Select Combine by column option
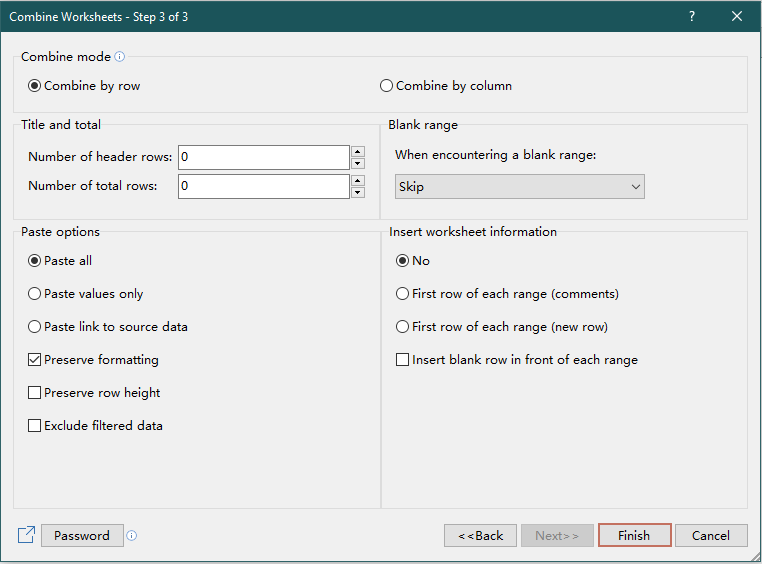762x564 pixels. 387,86
